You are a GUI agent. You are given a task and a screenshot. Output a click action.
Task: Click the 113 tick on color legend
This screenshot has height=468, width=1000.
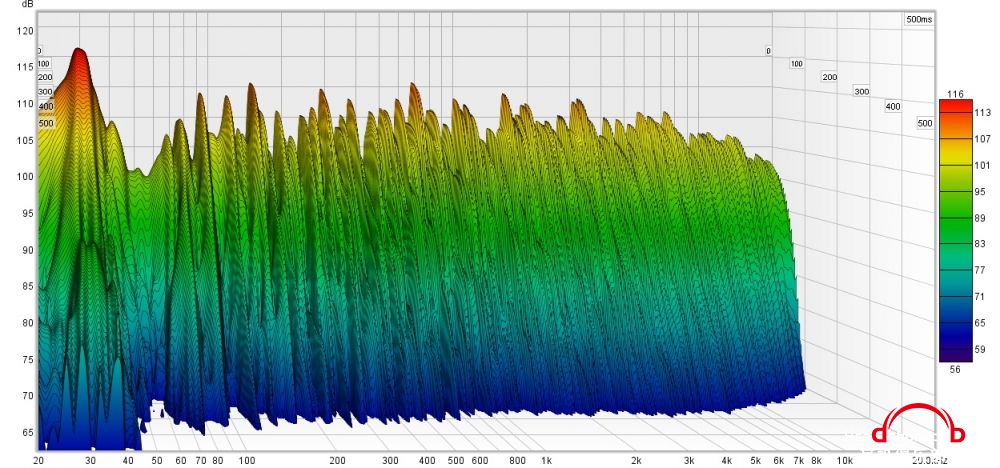[x=982, y=112]
